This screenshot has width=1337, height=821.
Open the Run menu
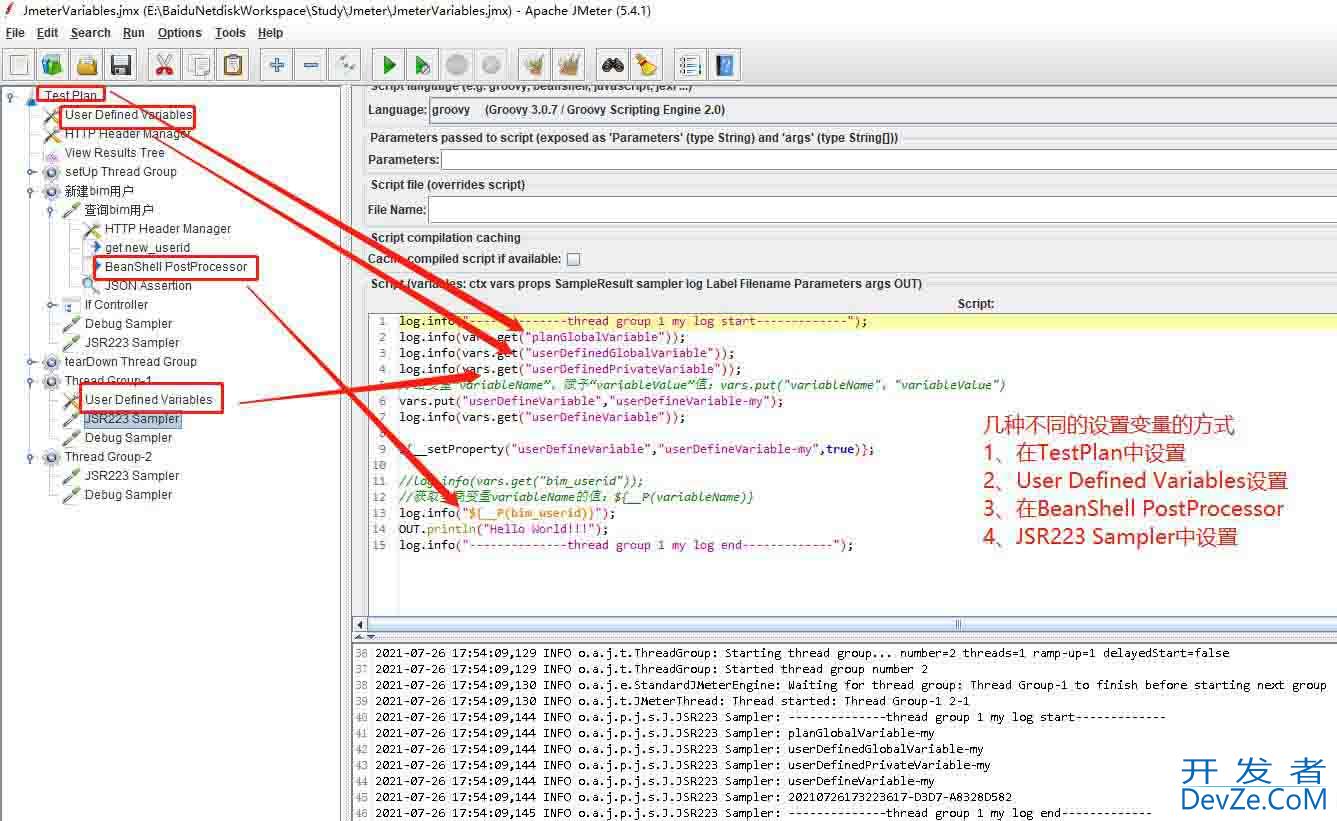pyautogui.click(x=133, y=33)
